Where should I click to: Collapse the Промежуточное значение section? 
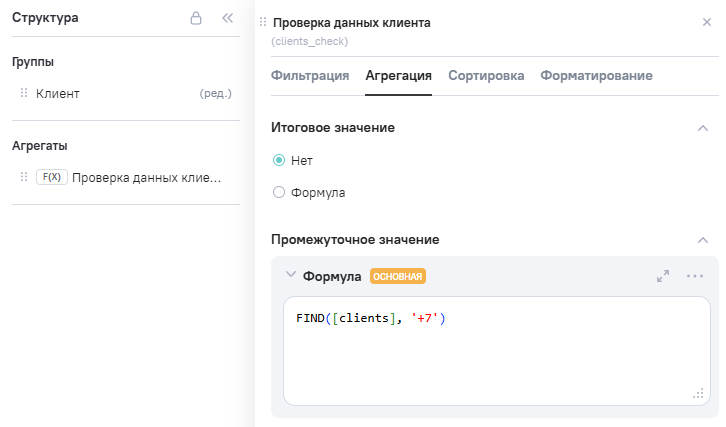click(x=702, y=240)
